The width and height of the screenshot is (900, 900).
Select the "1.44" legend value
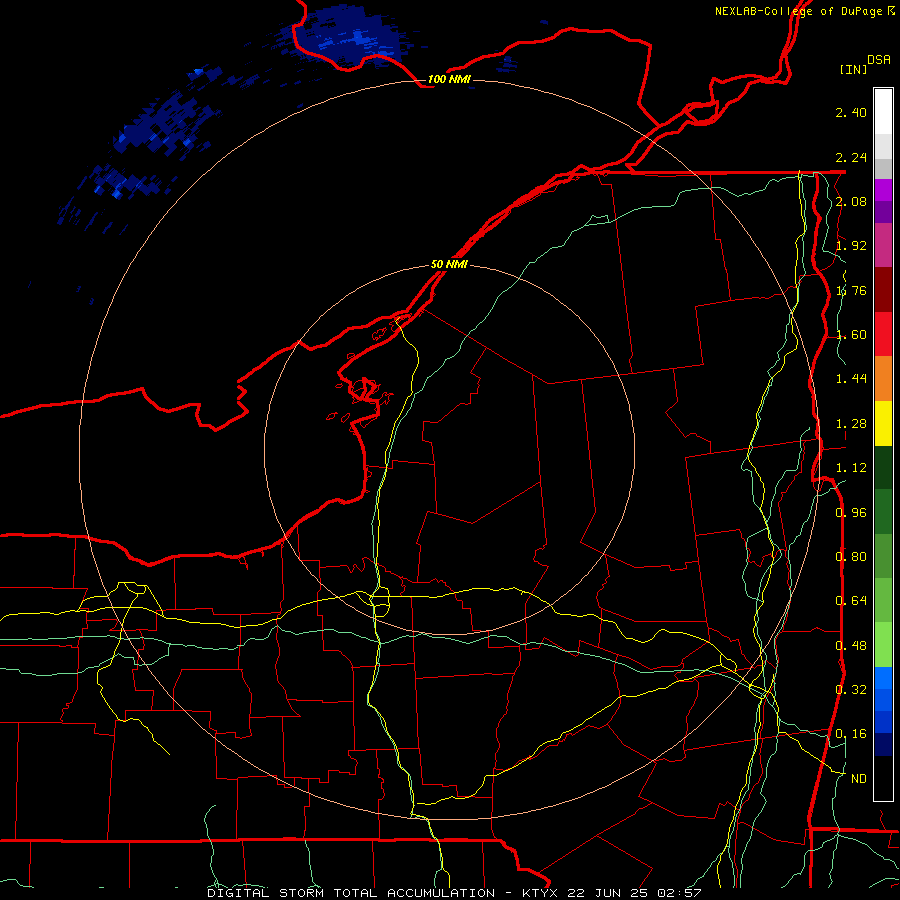click(851, 379)
